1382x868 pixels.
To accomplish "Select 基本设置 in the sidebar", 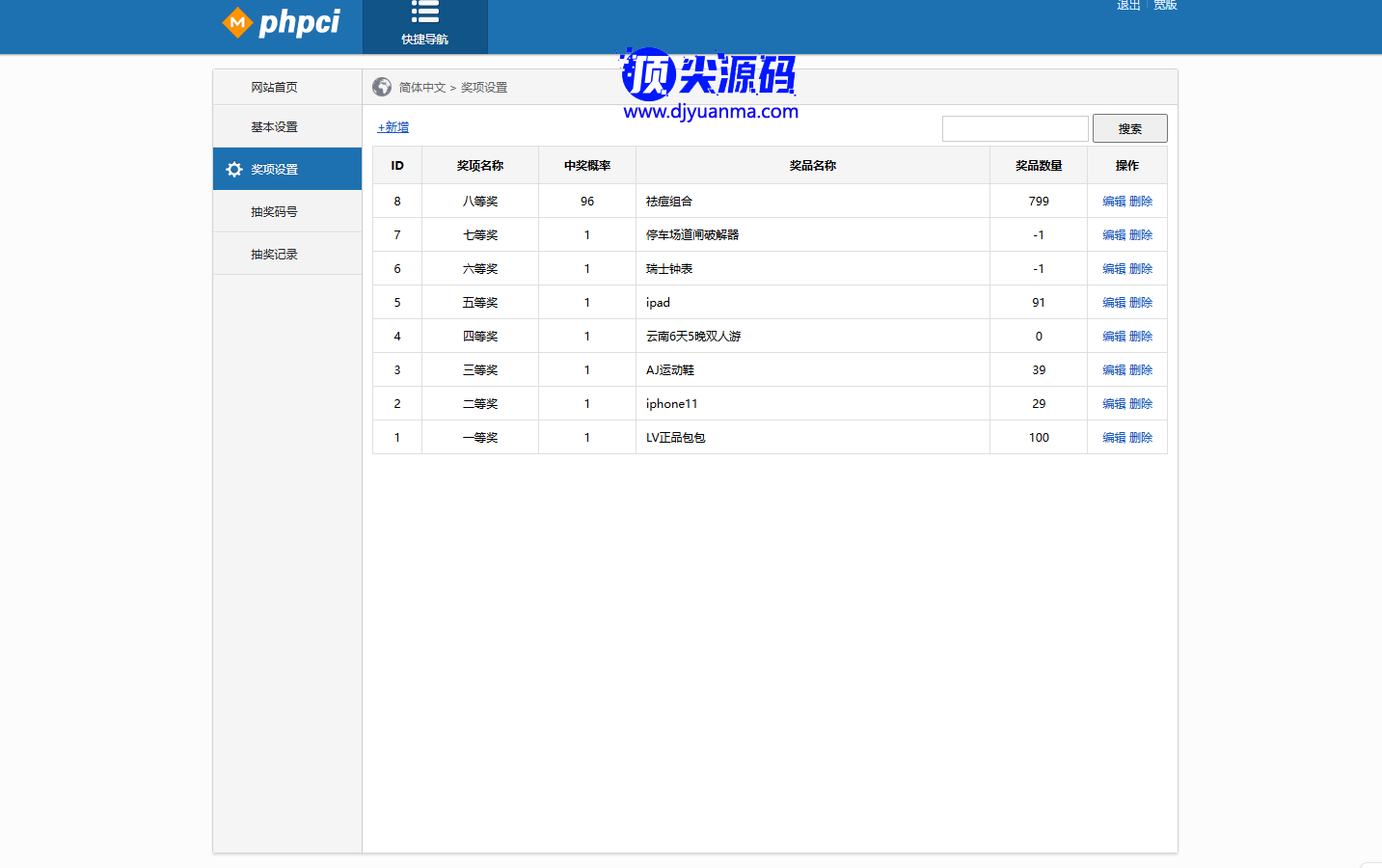I will click(x=274, y=127).
